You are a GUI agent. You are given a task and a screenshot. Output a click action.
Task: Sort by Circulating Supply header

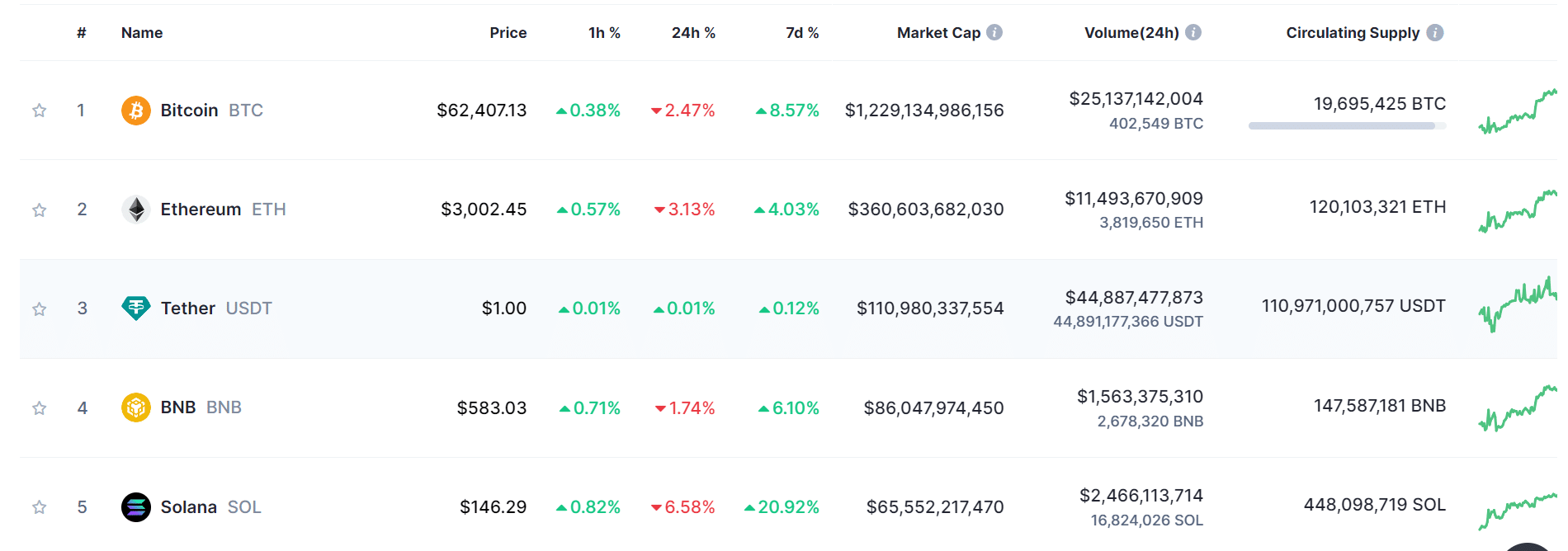1353,33
